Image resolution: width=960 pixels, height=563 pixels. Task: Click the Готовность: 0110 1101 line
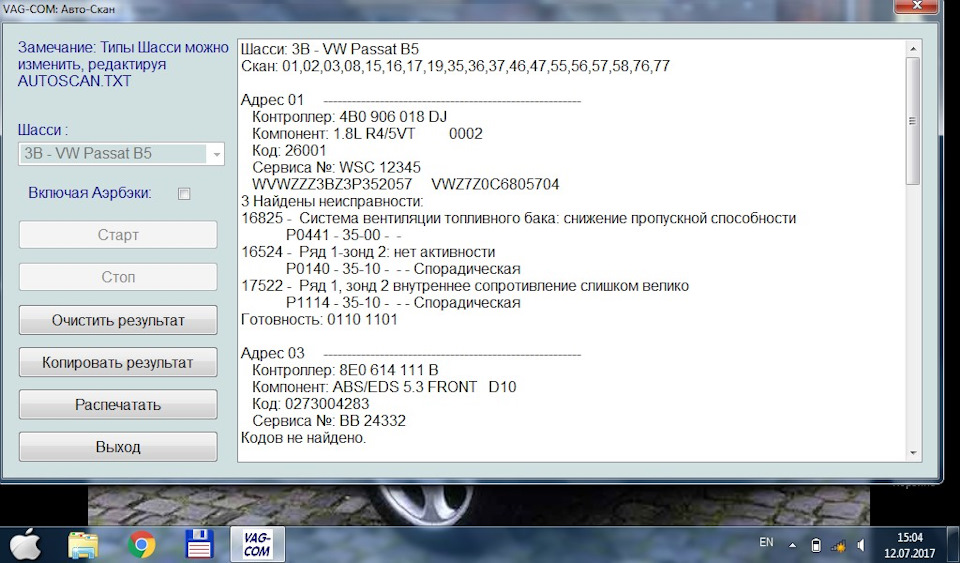click(x=319, y=319)
